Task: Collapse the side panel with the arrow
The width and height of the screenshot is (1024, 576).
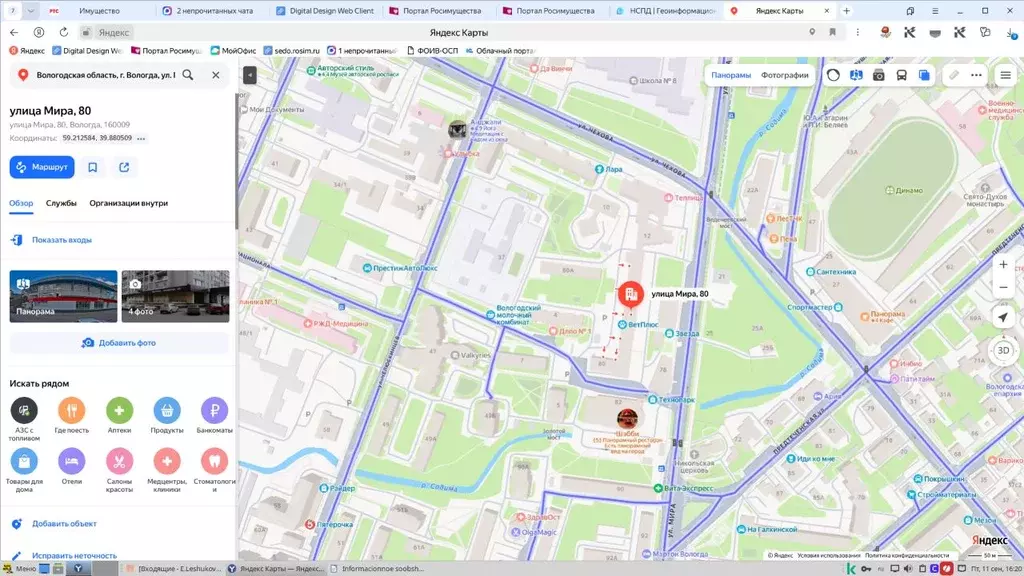Action: coord(250,76)
